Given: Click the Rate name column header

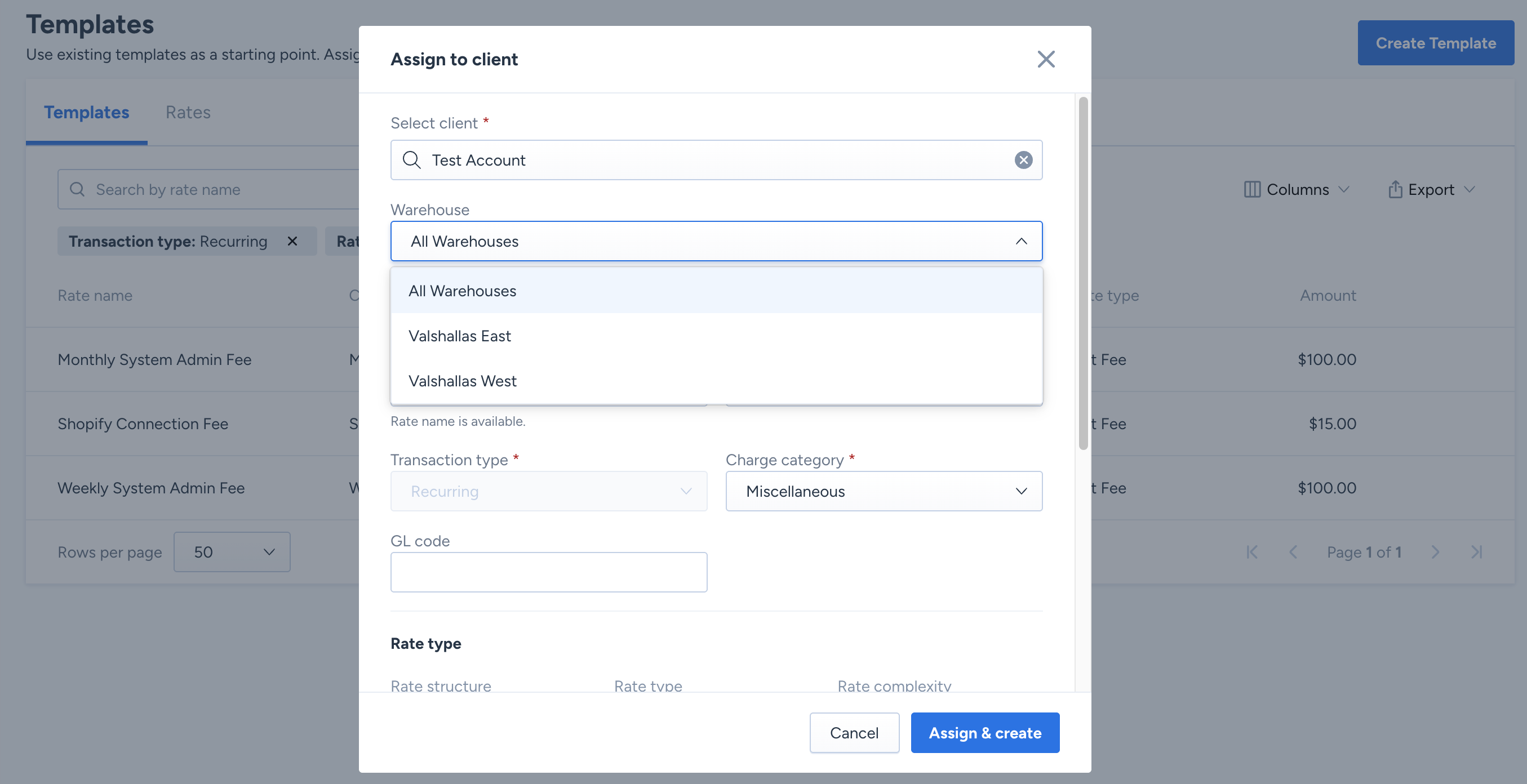Looking at the screenshot, I should [95, 295].
